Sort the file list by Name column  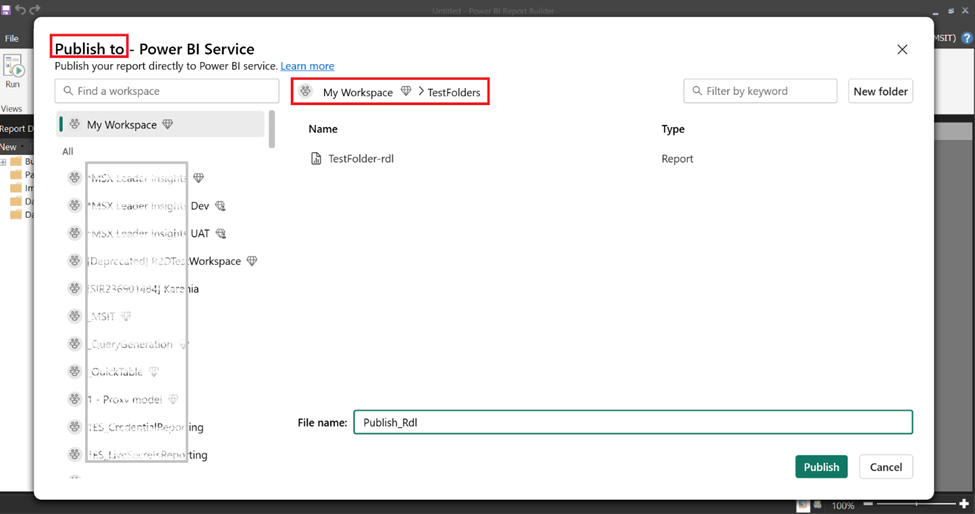pos(323,129)
